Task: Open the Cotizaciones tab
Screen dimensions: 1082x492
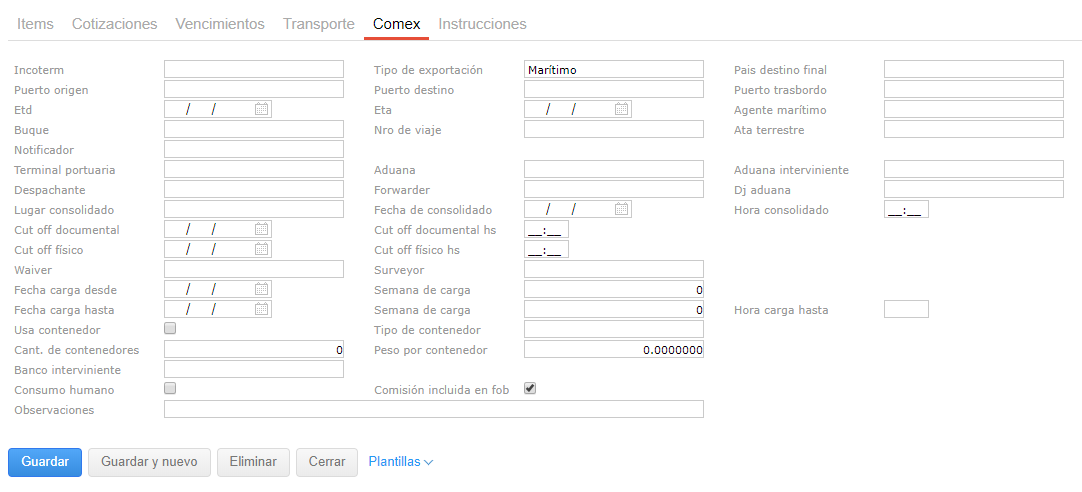Action: pos(115,24)
